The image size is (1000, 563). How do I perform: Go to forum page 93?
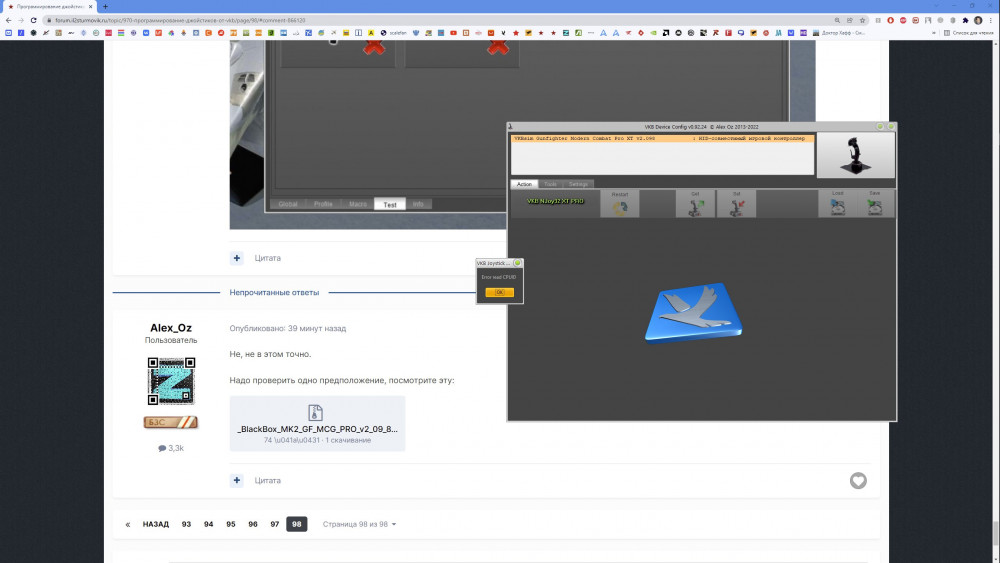[x=186, y=524]
